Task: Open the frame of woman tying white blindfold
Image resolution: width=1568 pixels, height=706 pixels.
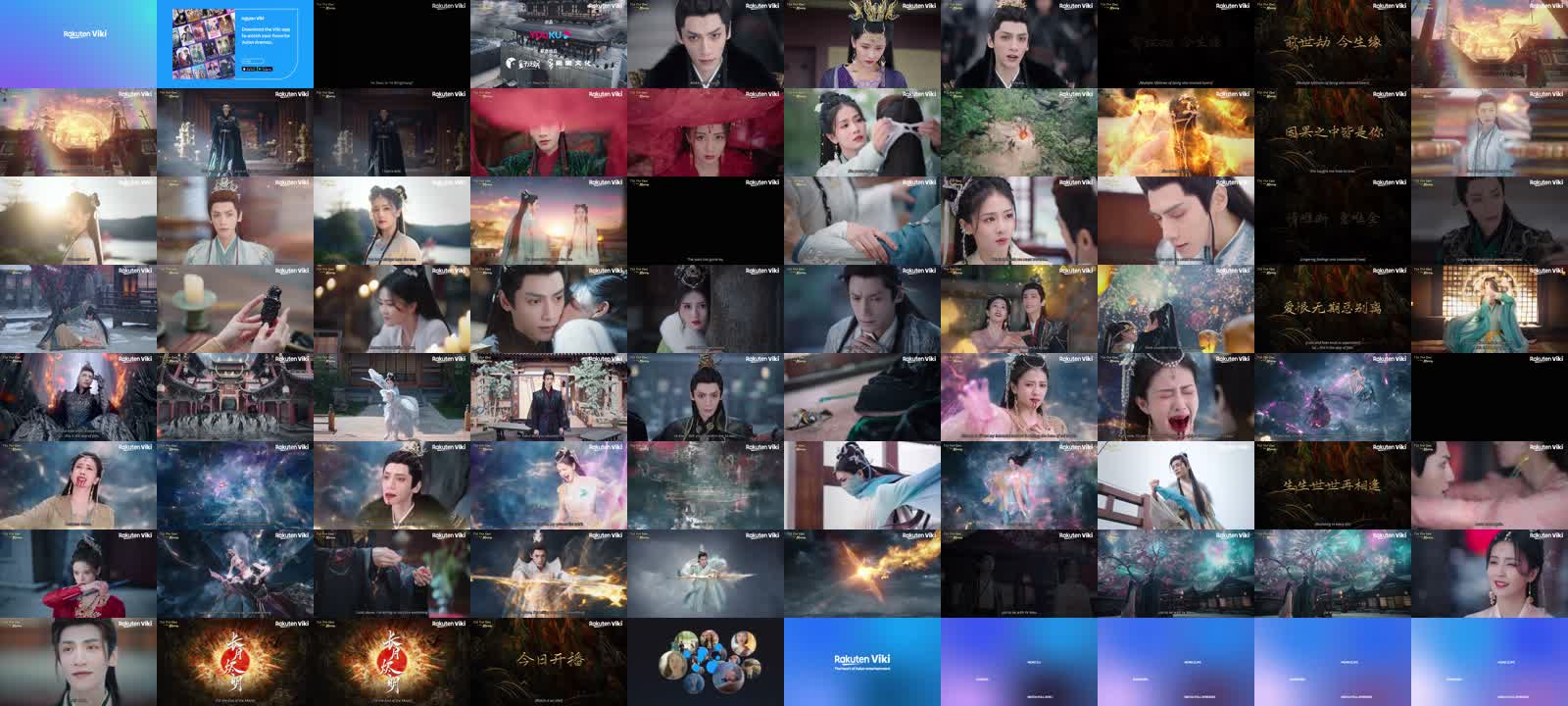Action: coord(862,132)
